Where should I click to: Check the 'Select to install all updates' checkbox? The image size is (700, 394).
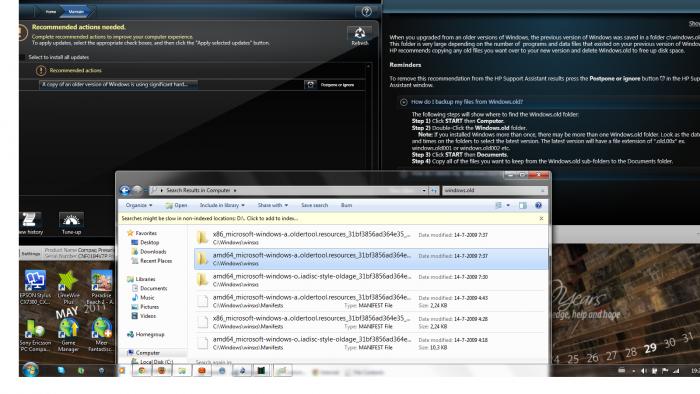tap(23, 57)
